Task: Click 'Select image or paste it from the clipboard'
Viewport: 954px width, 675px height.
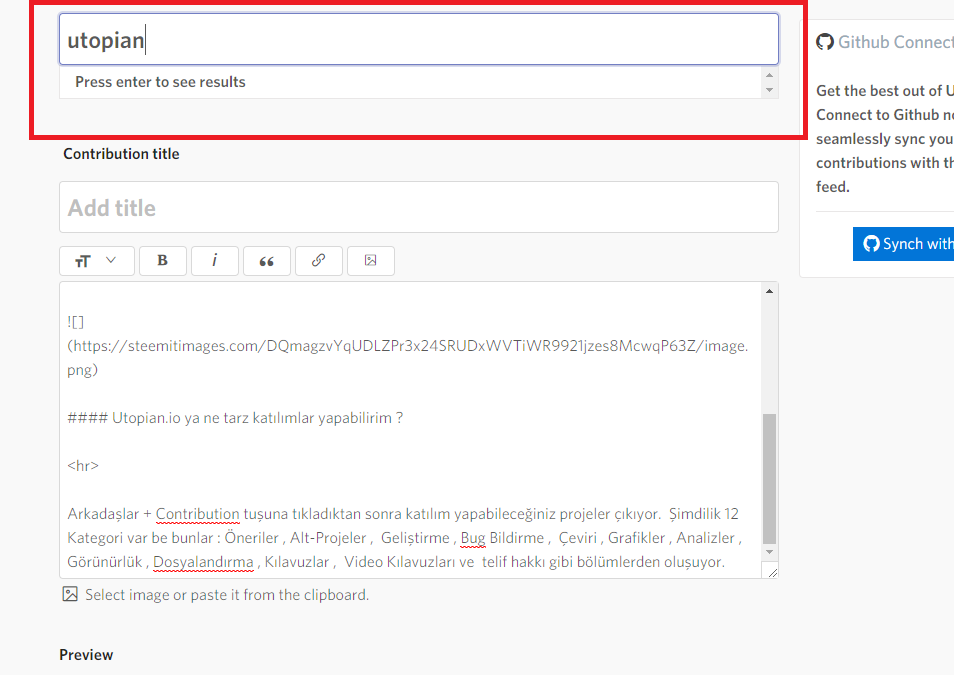Action: (x=227, y=595)
